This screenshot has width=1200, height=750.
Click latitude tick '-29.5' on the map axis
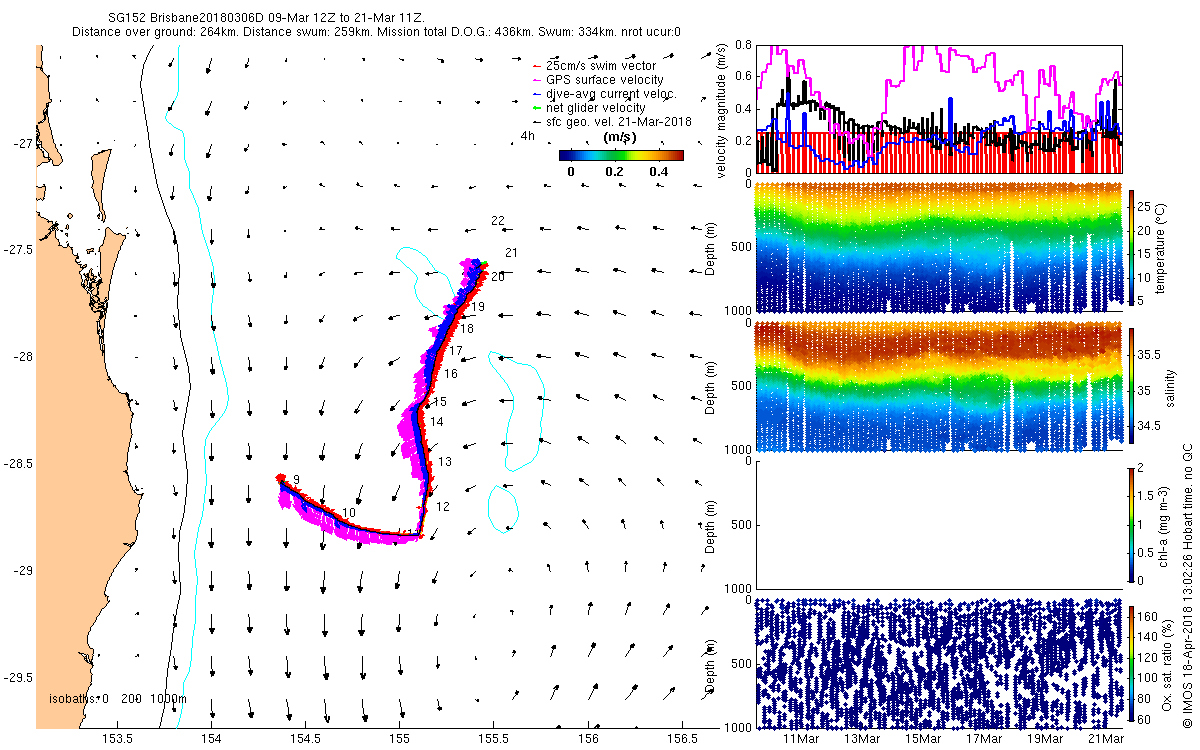[x=17, y=678]
